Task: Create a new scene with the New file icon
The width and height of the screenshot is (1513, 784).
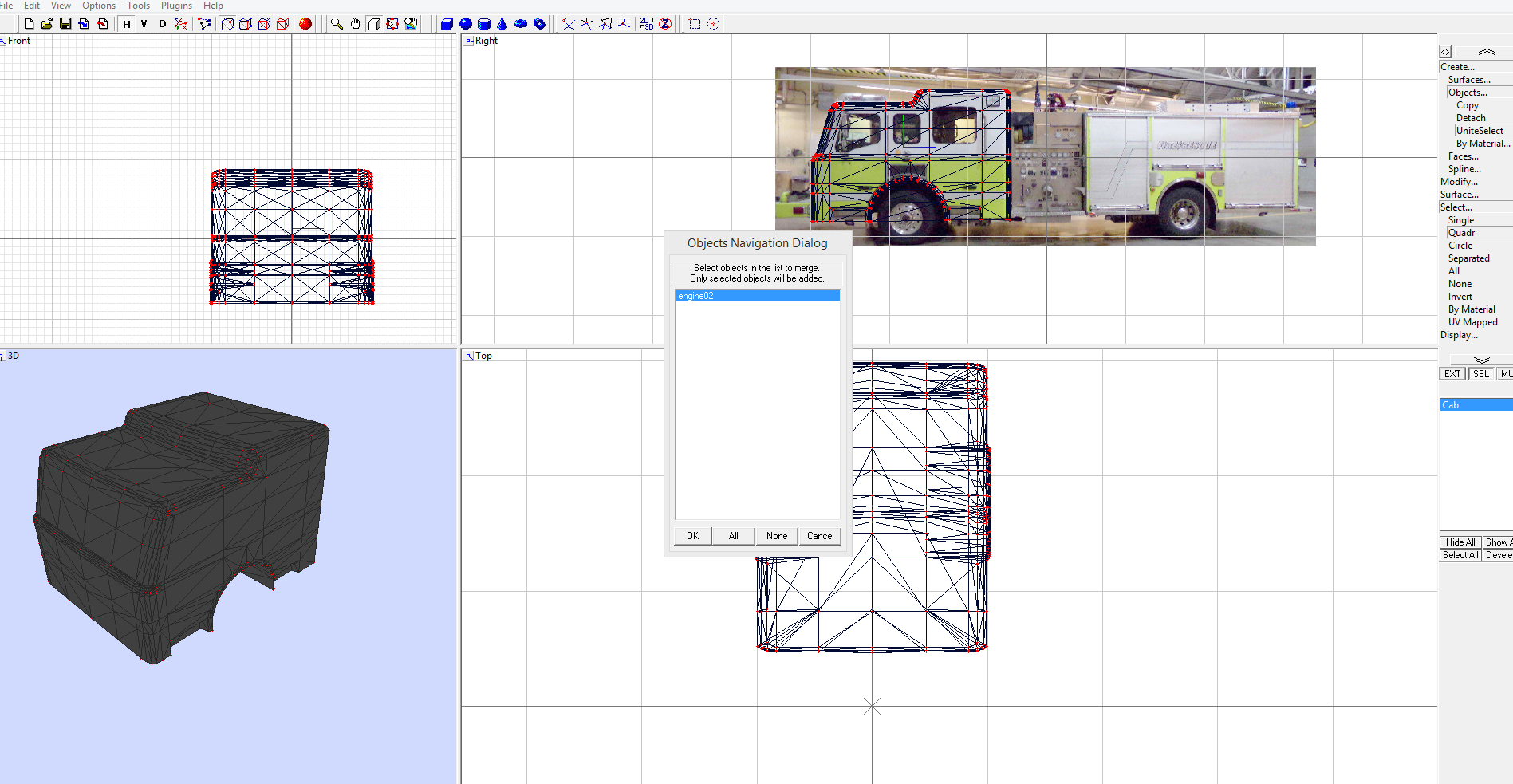Action: click(28, 23)
